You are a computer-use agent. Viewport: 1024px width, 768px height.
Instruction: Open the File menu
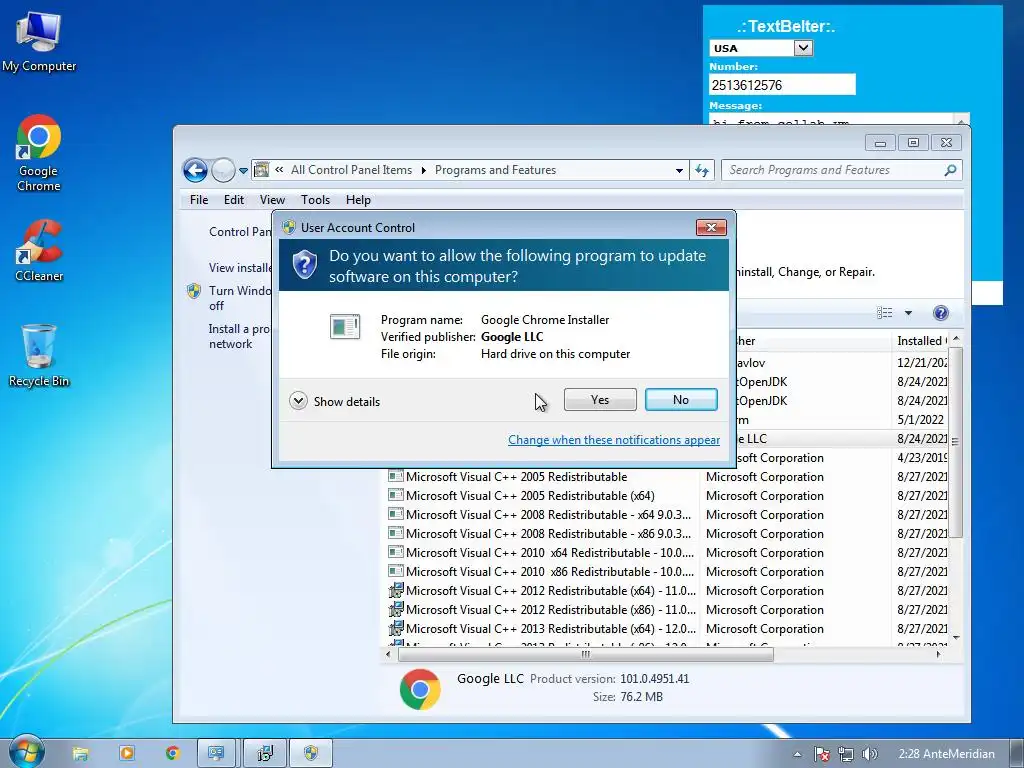click(x=199, y=200)
